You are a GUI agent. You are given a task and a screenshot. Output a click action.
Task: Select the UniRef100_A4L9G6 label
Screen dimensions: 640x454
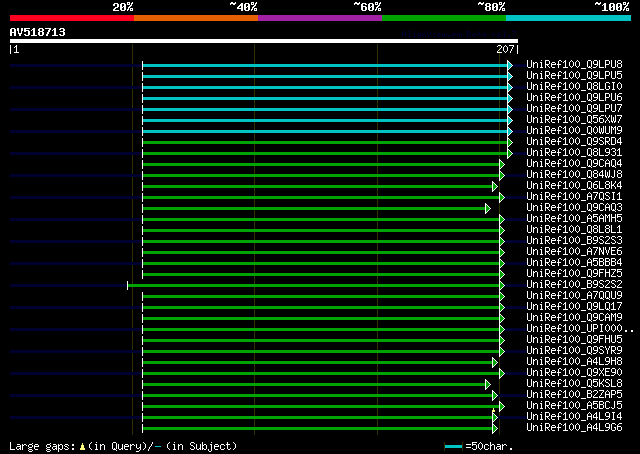(574, 428)
